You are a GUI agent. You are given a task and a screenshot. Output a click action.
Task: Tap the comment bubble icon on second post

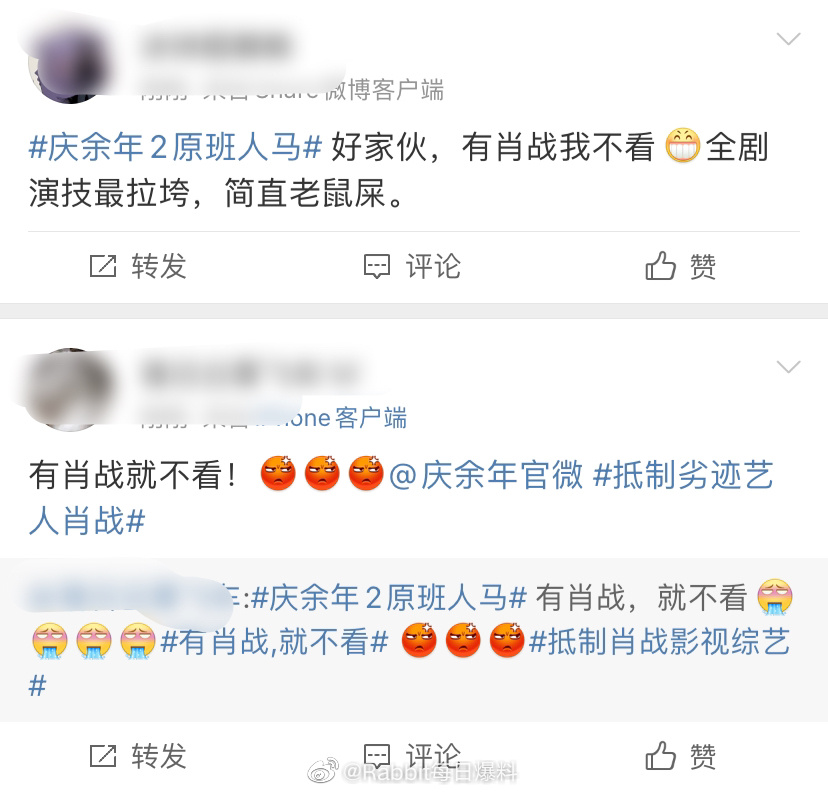[377, 756]
